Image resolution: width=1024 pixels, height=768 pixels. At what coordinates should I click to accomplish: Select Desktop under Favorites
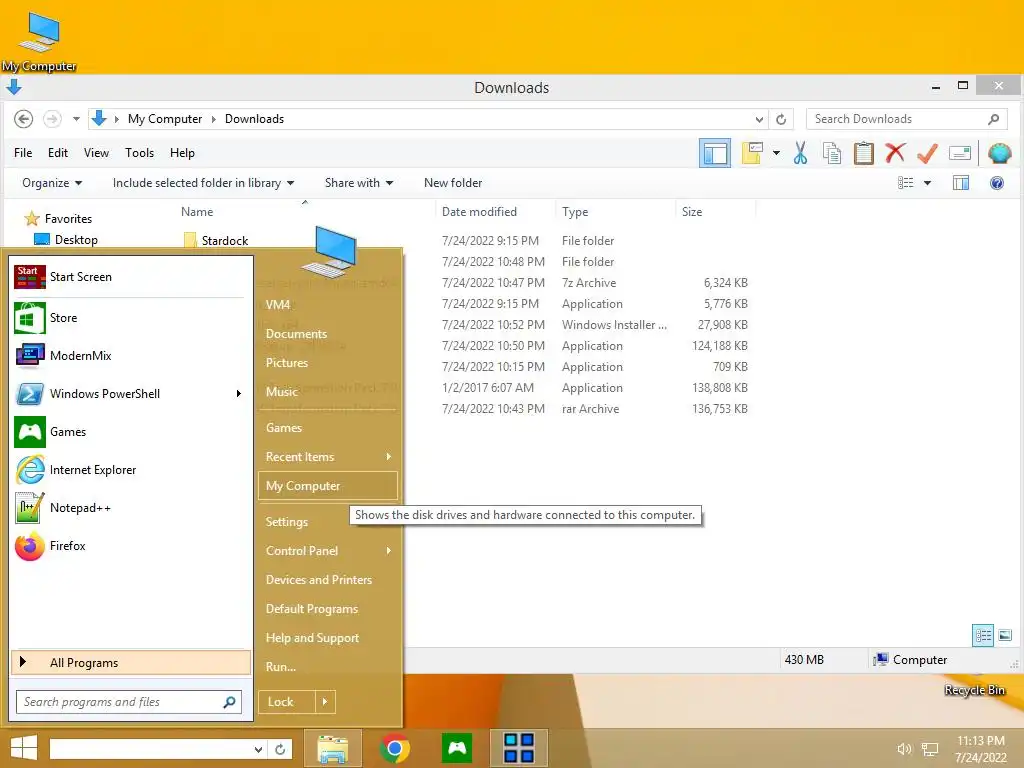point(76,240)
